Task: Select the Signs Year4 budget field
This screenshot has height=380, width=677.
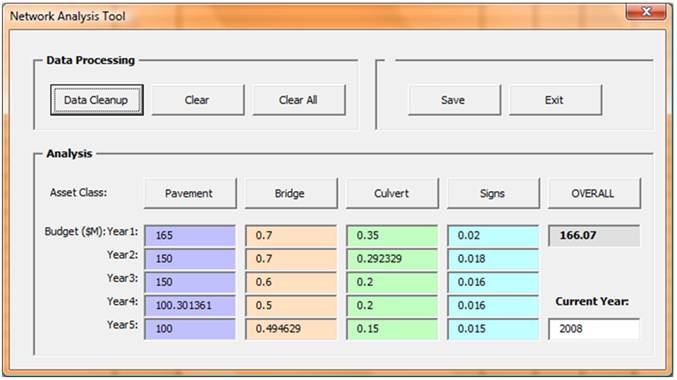Action: [x=493, y=305]
